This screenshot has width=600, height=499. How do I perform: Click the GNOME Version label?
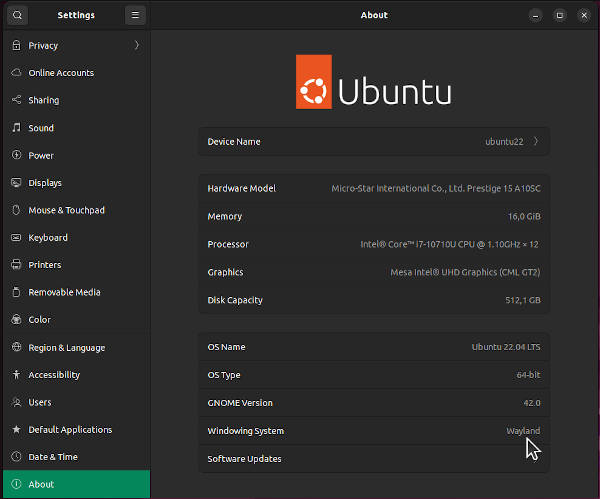(x=240, y=403)
